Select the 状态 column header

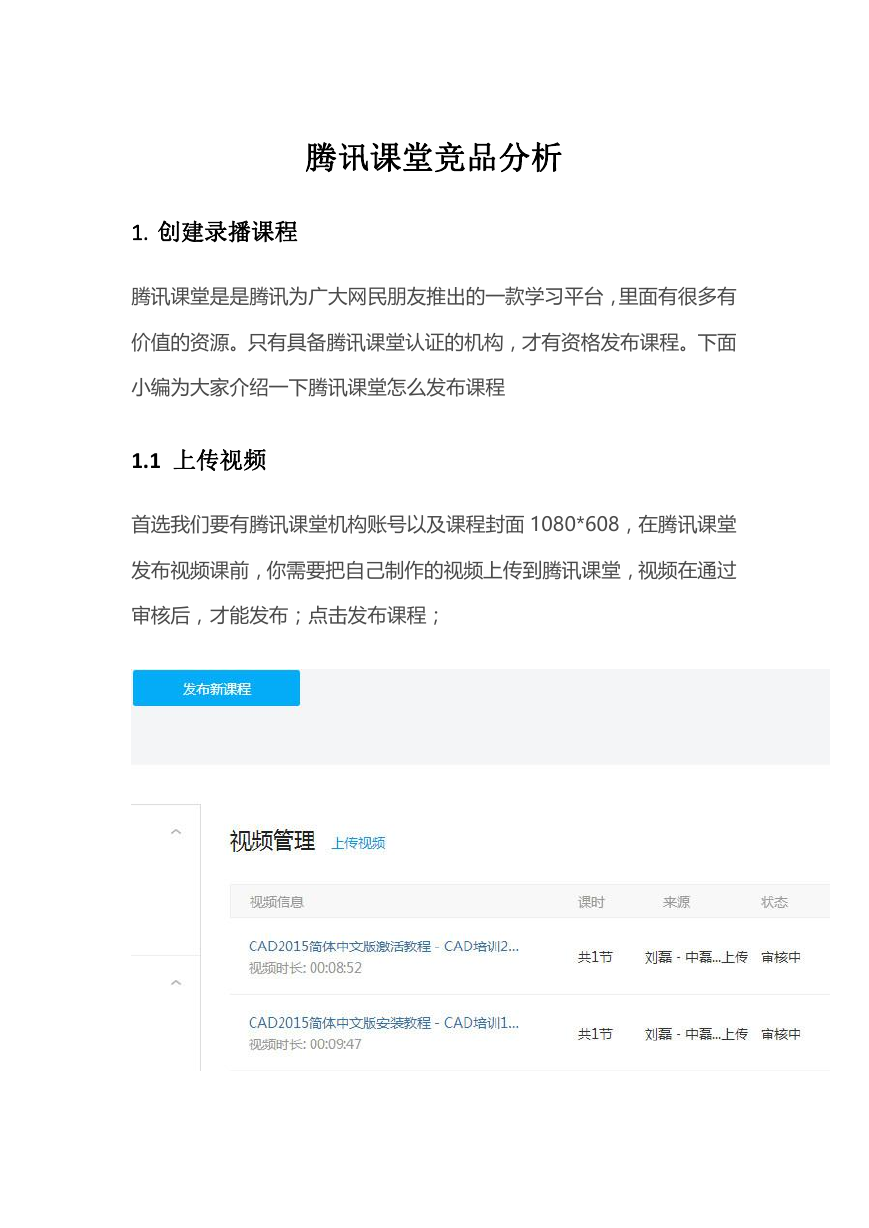coord(774,902)
